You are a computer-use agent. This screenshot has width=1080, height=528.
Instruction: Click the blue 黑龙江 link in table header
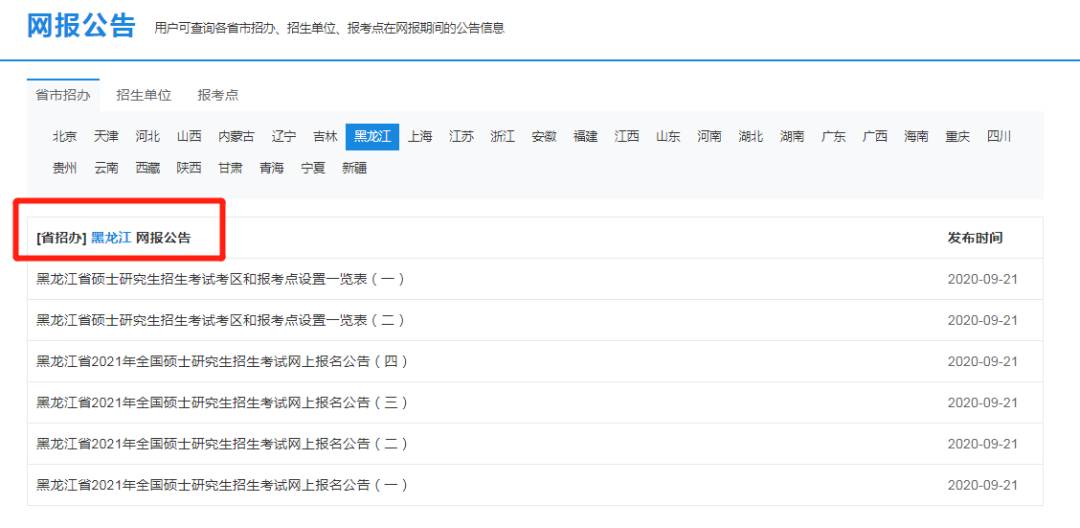(111, 238)
